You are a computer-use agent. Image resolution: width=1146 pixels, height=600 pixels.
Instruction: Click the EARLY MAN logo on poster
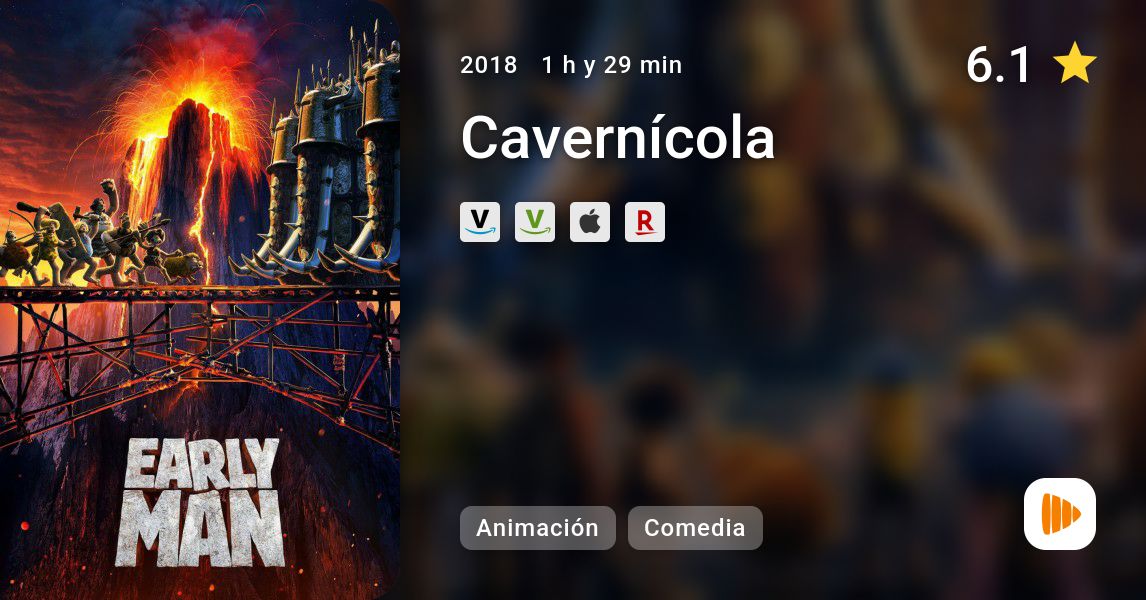pyautogui.click(x=200, y=503)
